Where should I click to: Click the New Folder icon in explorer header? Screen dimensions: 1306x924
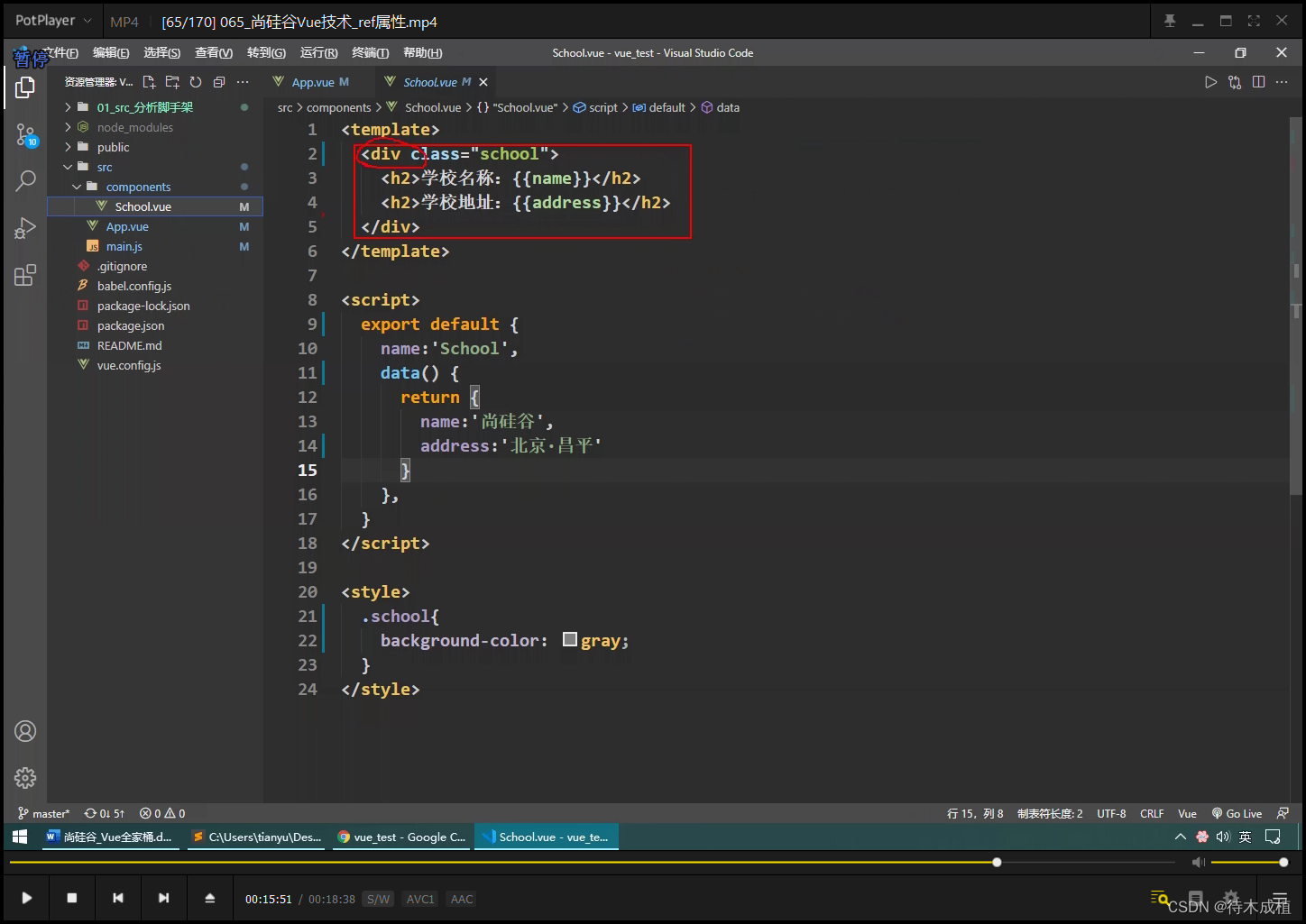[x=172, y=82]
